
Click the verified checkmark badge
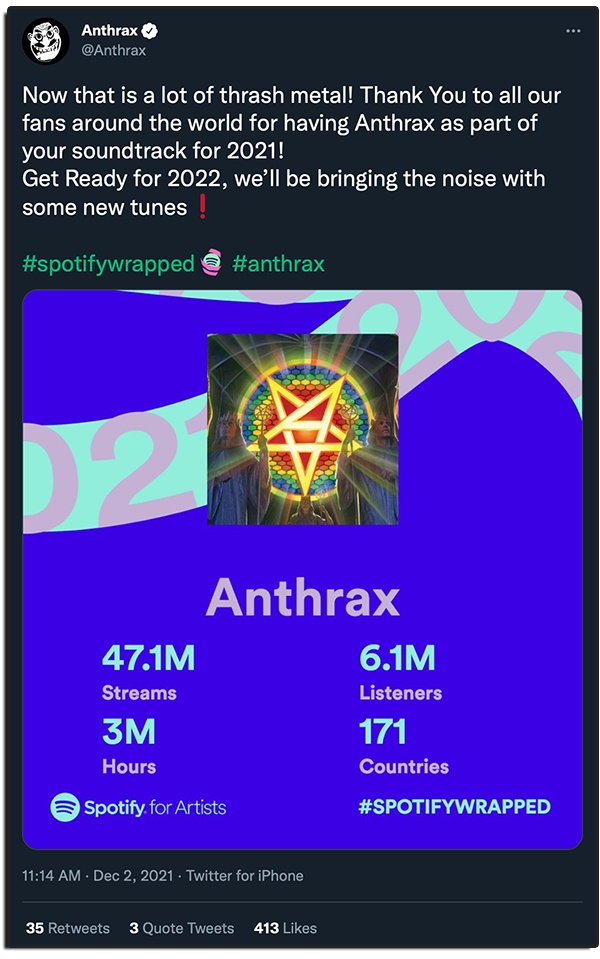(x=149, y=31)
